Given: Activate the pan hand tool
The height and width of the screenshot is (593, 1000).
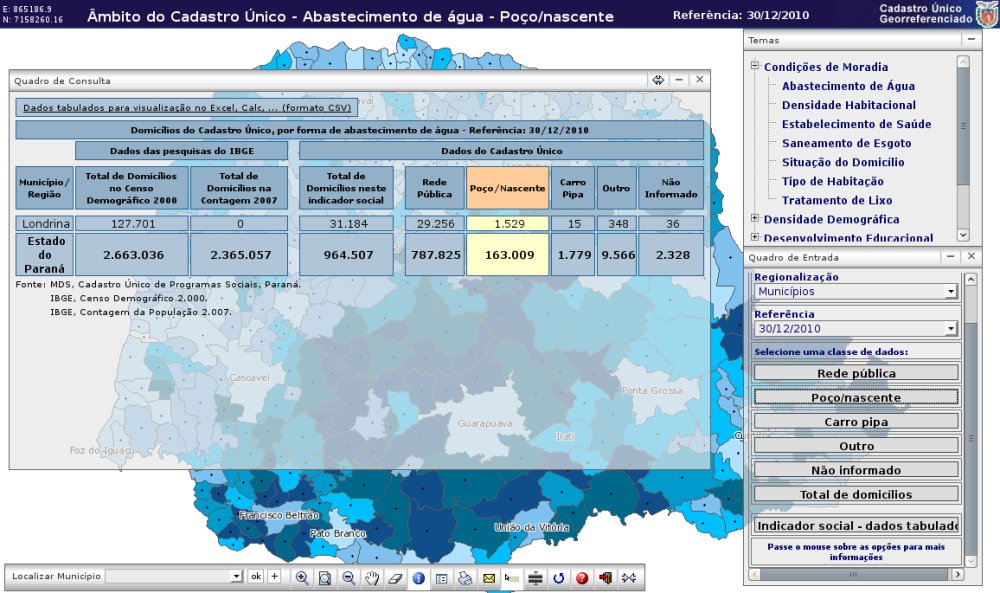Looking at the screenshot, I should tap(372, 577).
